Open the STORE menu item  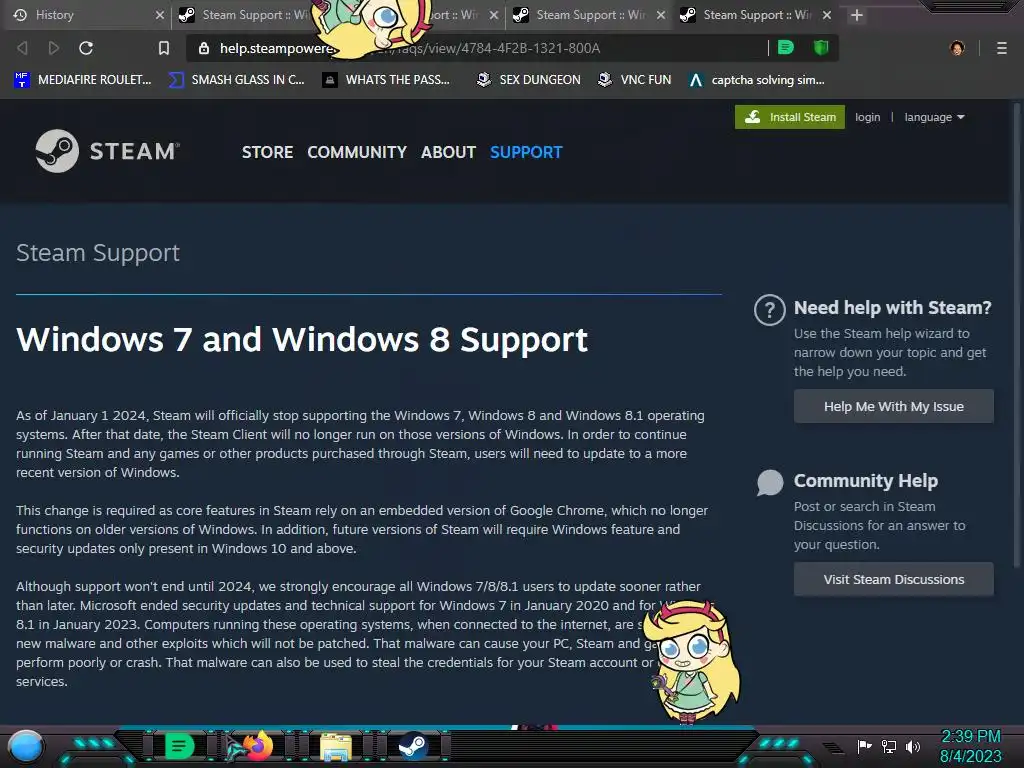pyautogui.click(x=267, y=152)
